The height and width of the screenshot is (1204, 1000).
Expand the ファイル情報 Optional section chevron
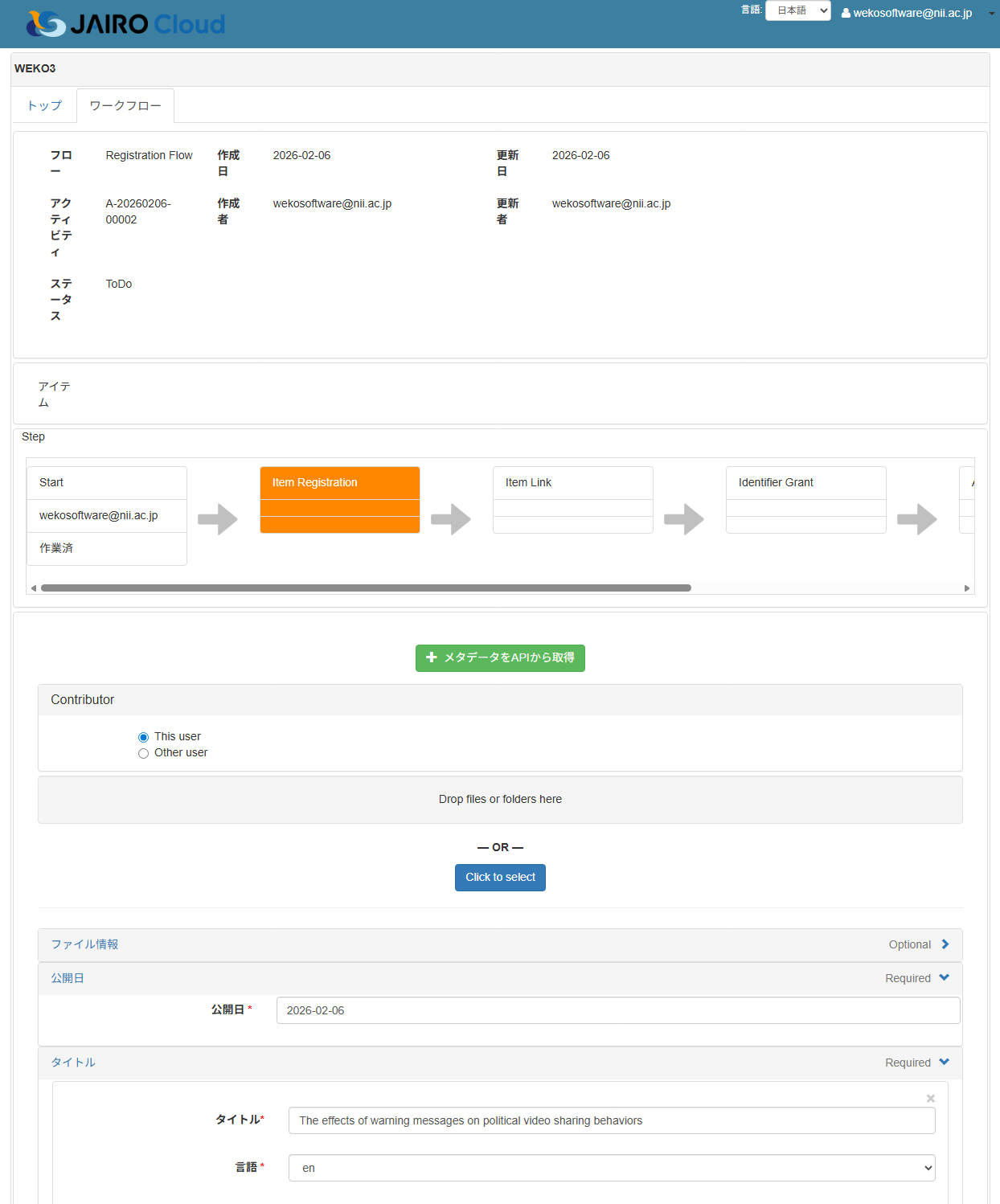tap(945, 944)
